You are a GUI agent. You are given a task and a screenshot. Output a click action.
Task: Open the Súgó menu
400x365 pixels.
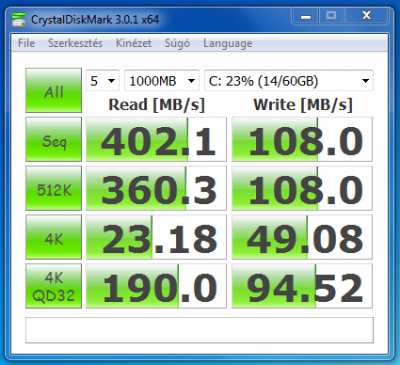(177, 43)
